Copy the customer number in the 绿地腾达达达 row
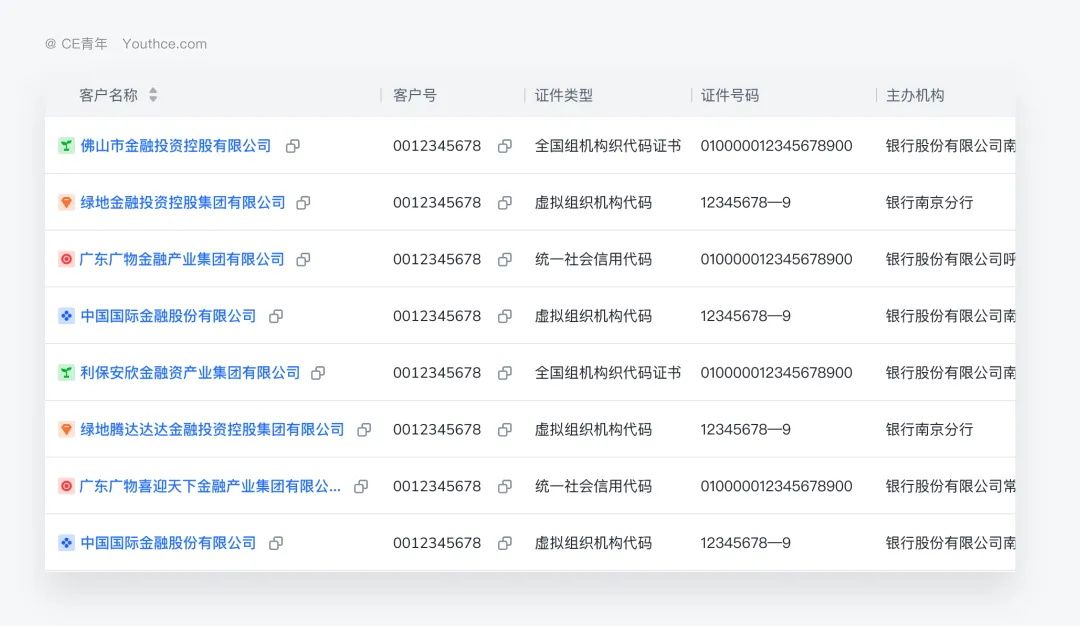1080x626 pixels. 505,430
